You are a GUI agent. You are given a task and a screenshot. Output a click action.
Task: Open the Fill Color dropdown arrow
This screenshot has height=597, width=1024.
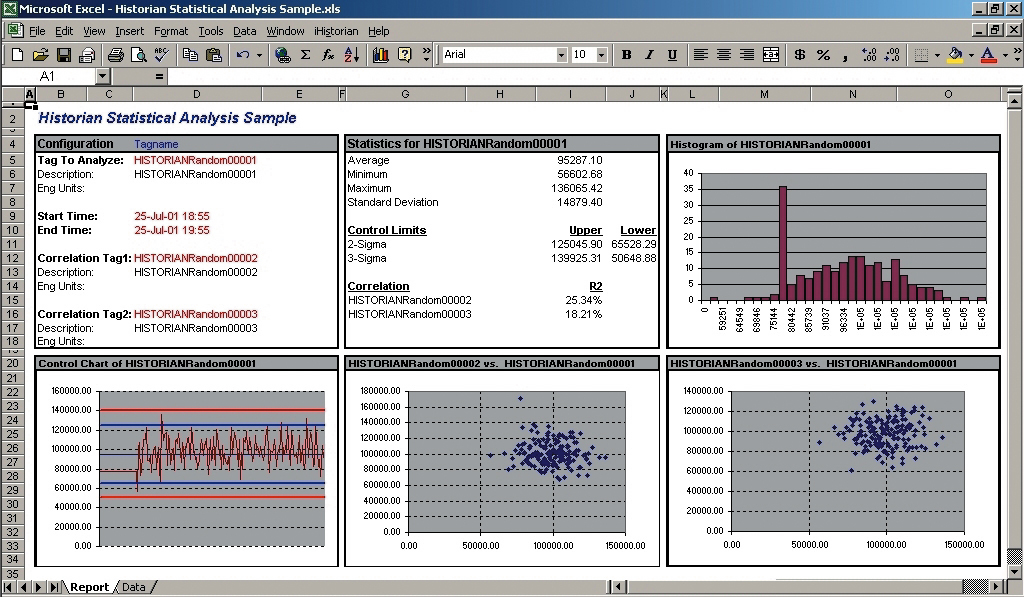(971, 55)
